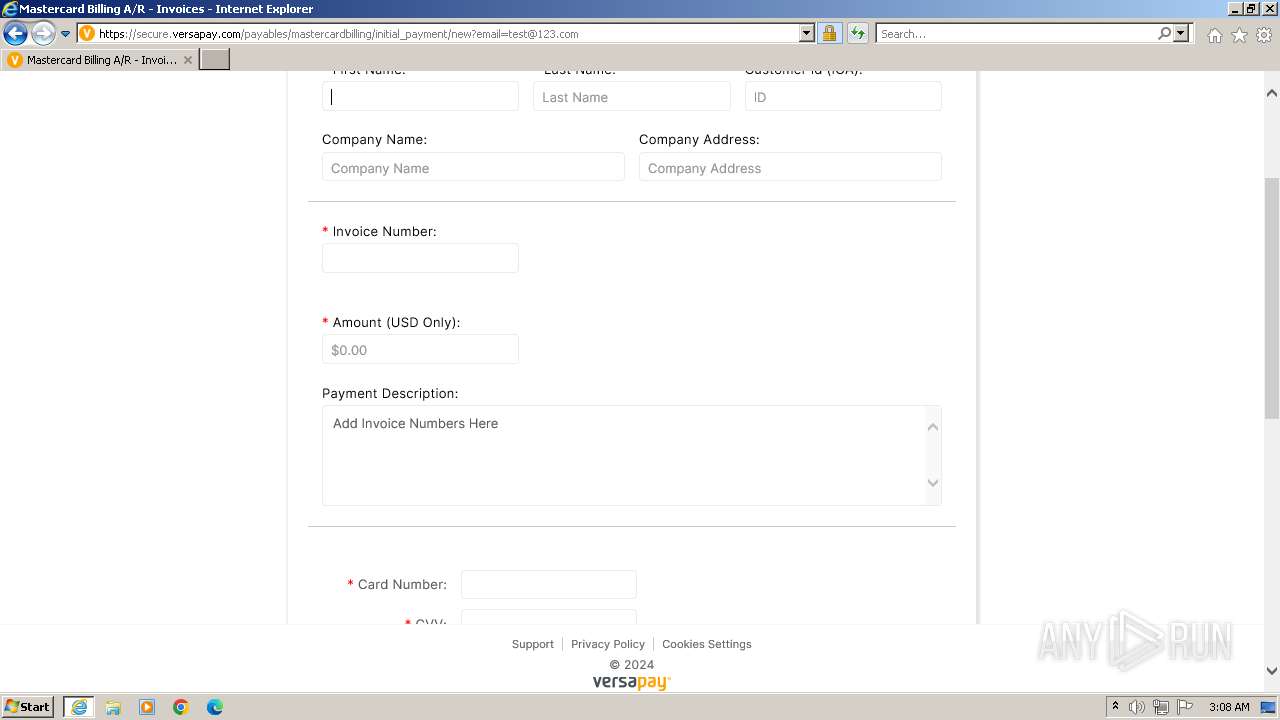Image resolution: width=1280 pixels, height=720 pixels.
Task: Click the magnifier search icon
Action: click(x=1164, y=33)
